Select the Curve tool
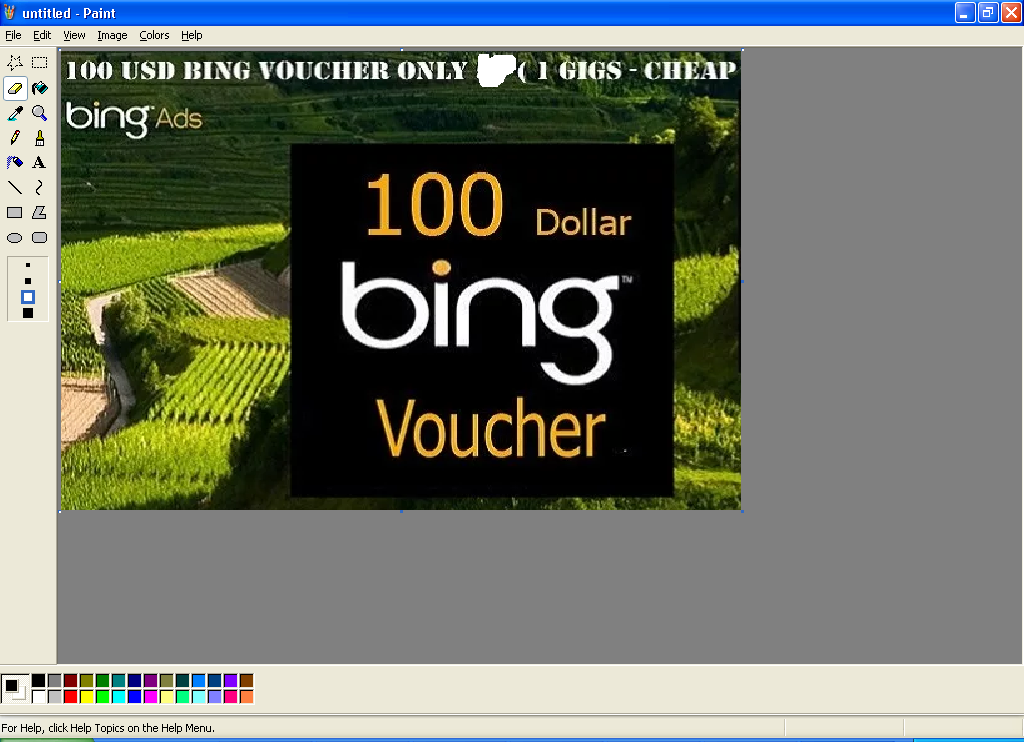 point(40,187)
